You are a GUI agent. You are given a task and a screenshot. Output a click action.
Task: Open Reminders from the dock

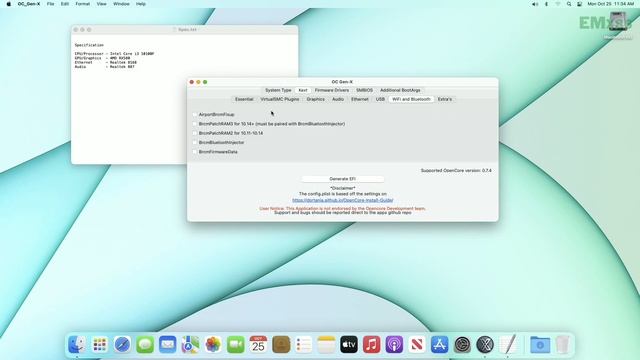[304, 345]
